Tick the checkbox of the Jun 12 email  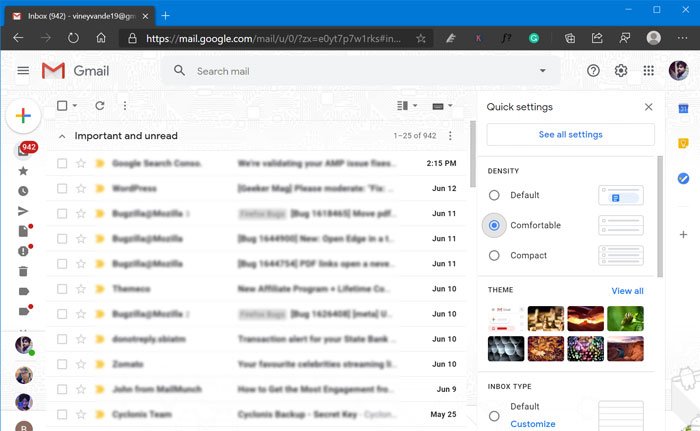pos(62,188)
